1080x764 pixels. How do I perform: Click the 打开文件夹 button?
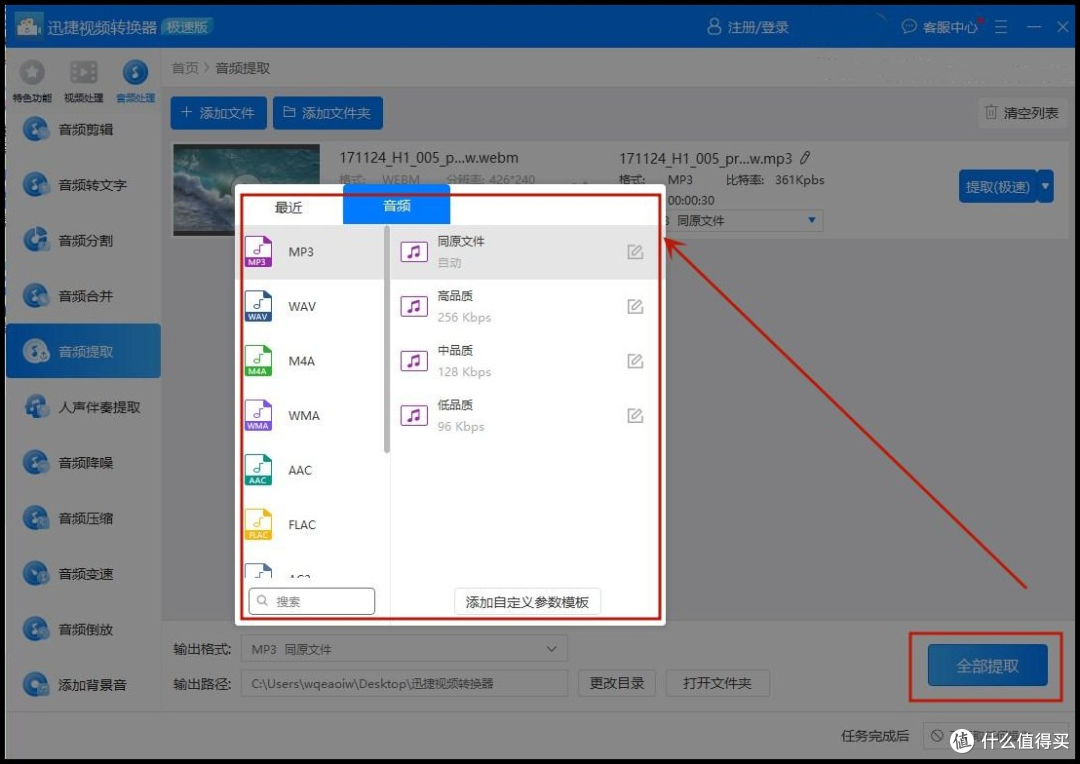point(718,683)
